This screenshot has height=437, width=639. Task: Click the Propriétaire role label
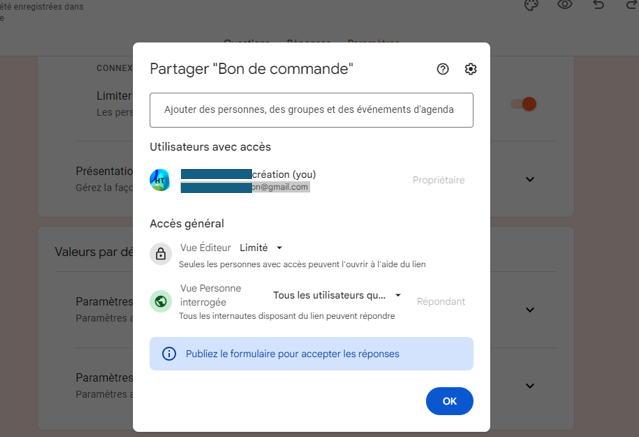click(438, 180)
